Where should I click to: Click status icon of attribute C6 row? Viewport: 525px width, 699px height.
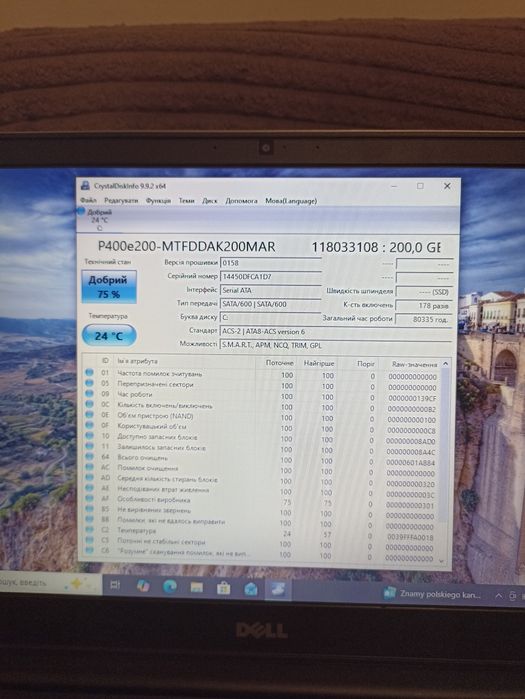click(x=89, y=551)
